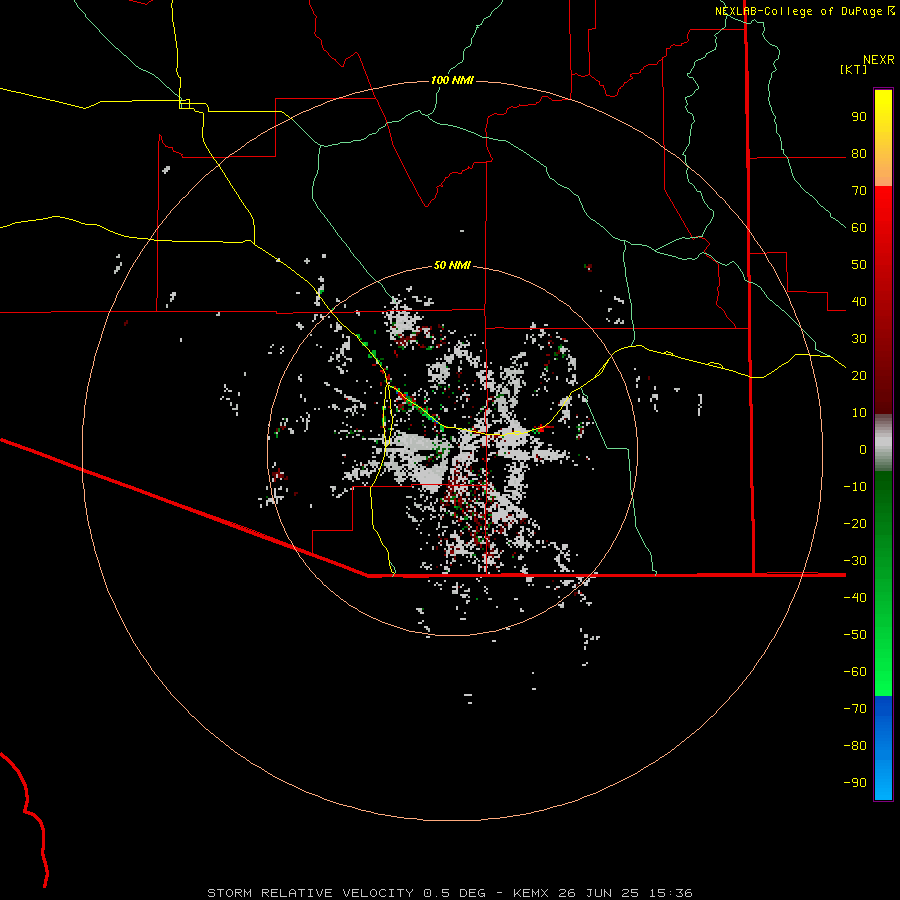Click the "60" value on the velocity scale
The width and height of the screenshot is (900, 900).
coord(859,228)
